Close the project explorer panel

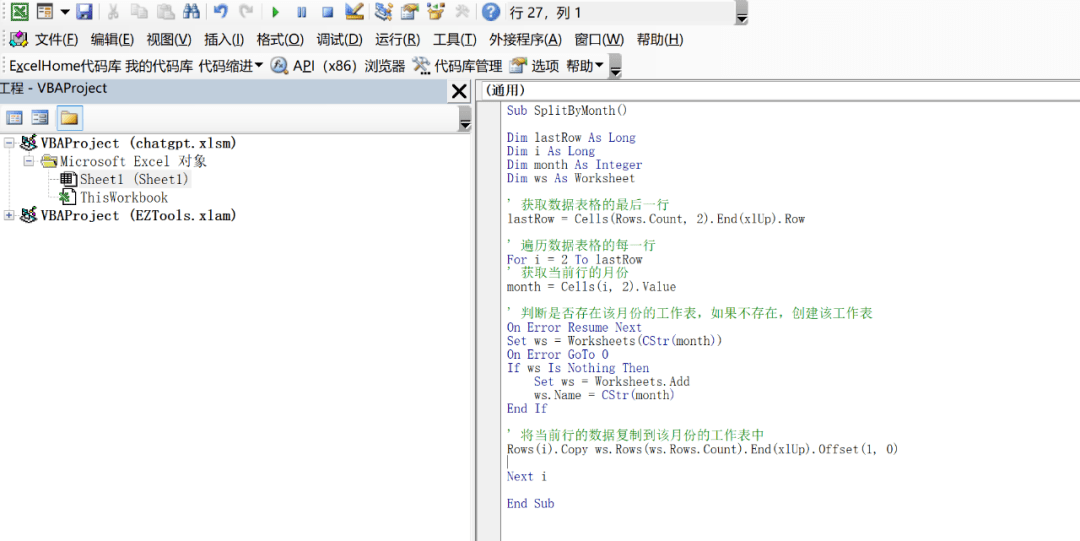[x=459, y=92]
